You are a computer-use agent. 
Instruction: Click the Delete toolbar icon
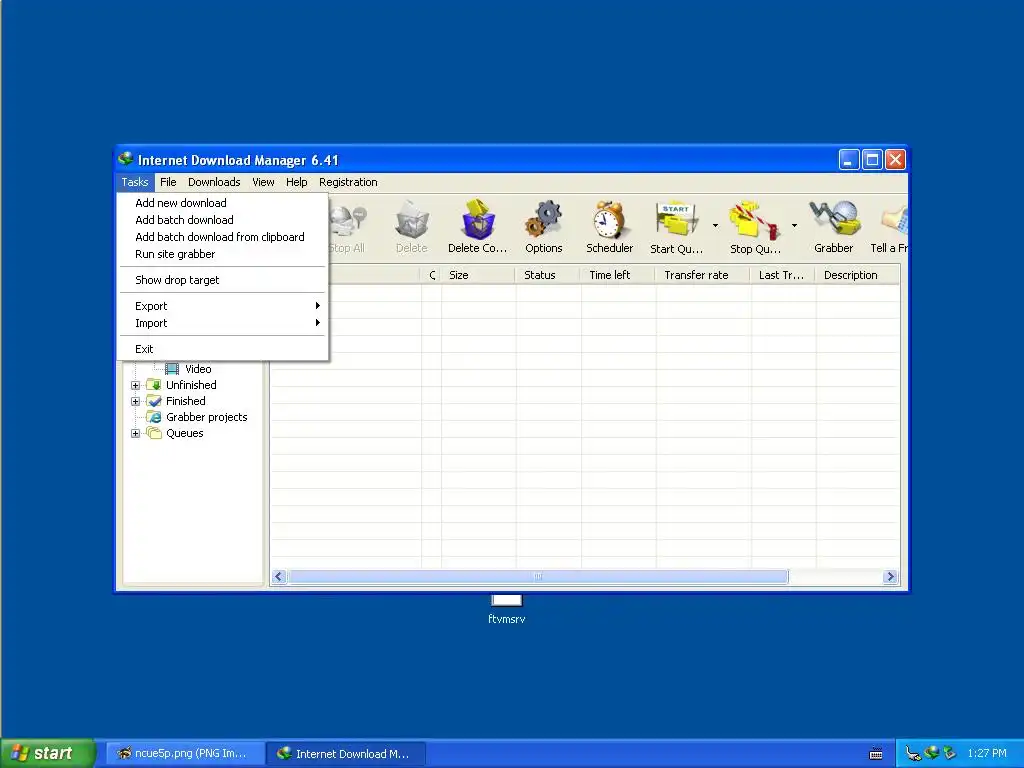pyautogui.click(x=411, y=221)
